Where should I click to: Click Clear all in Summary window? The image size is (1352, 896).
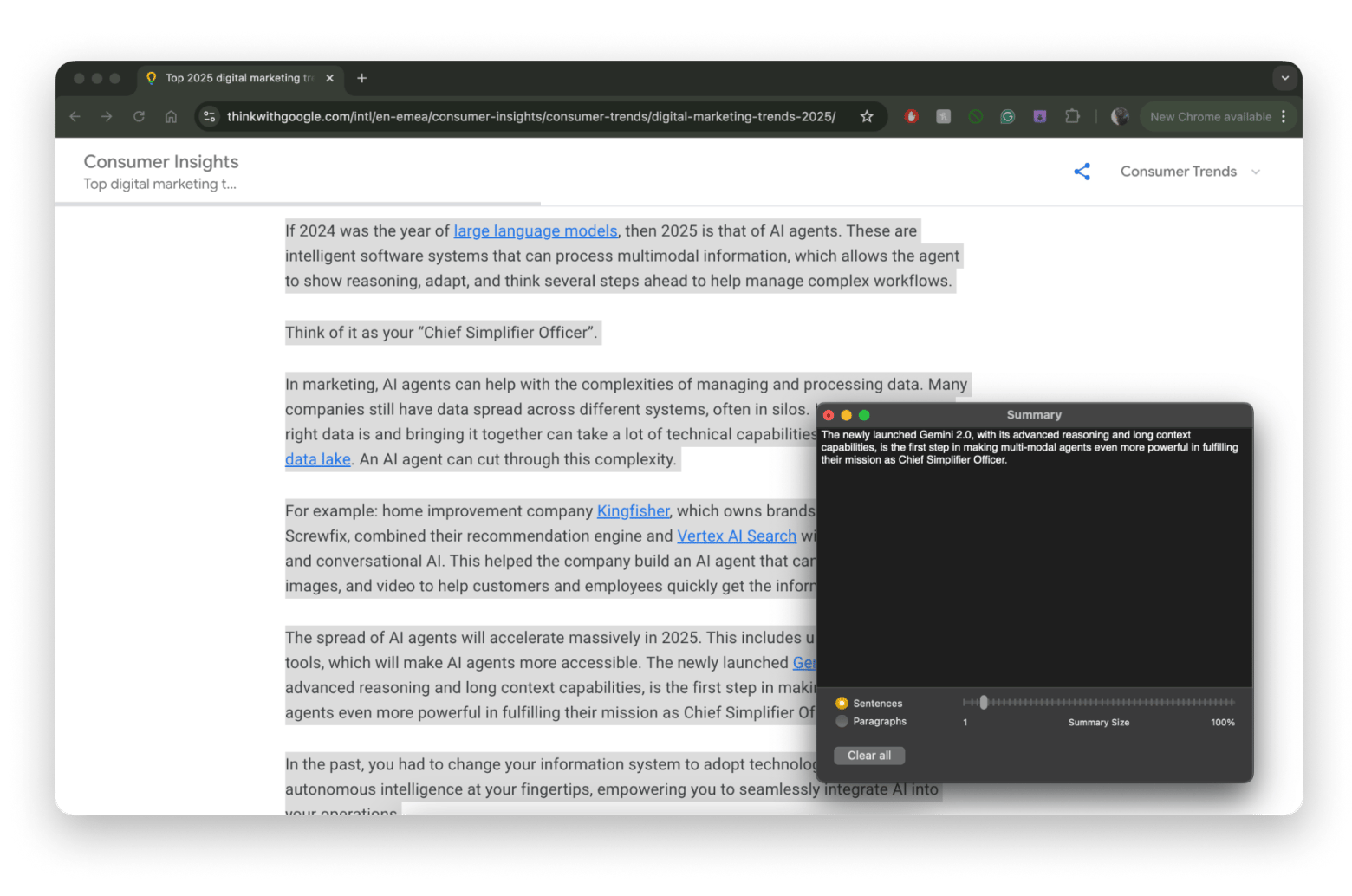tap(869, 756)
